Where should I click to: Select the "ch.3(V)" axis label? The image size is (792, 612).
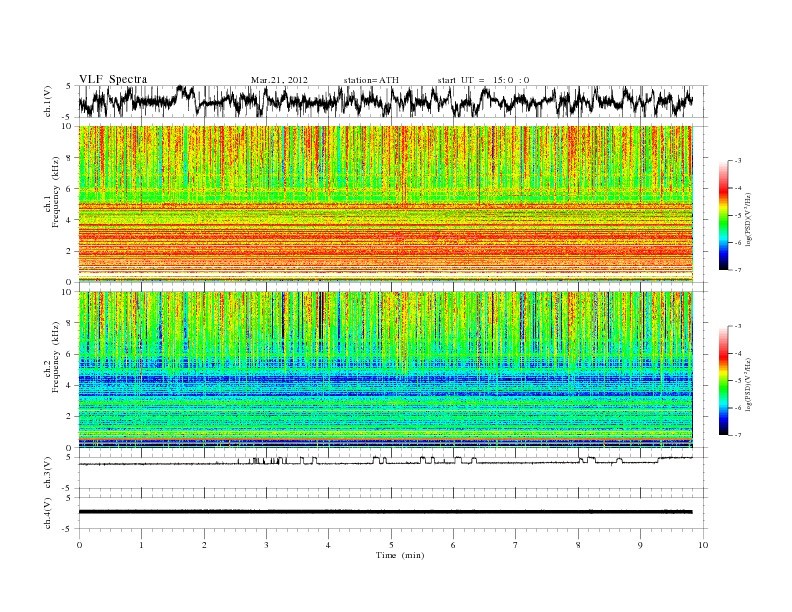pyautogui.click(x=47, y=473)
